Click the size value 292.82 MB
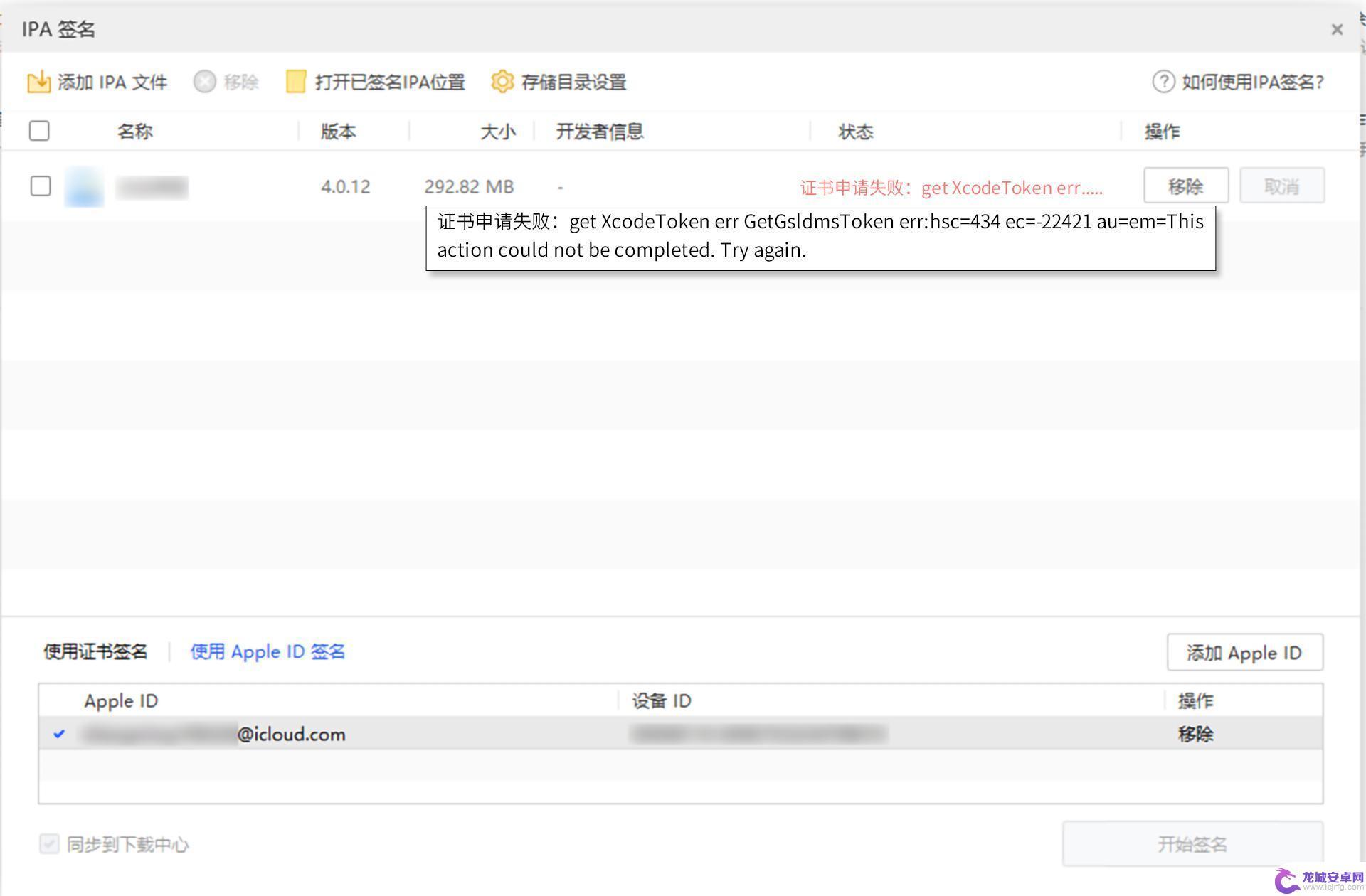The image size is (1366, 896). click(469, 187)
